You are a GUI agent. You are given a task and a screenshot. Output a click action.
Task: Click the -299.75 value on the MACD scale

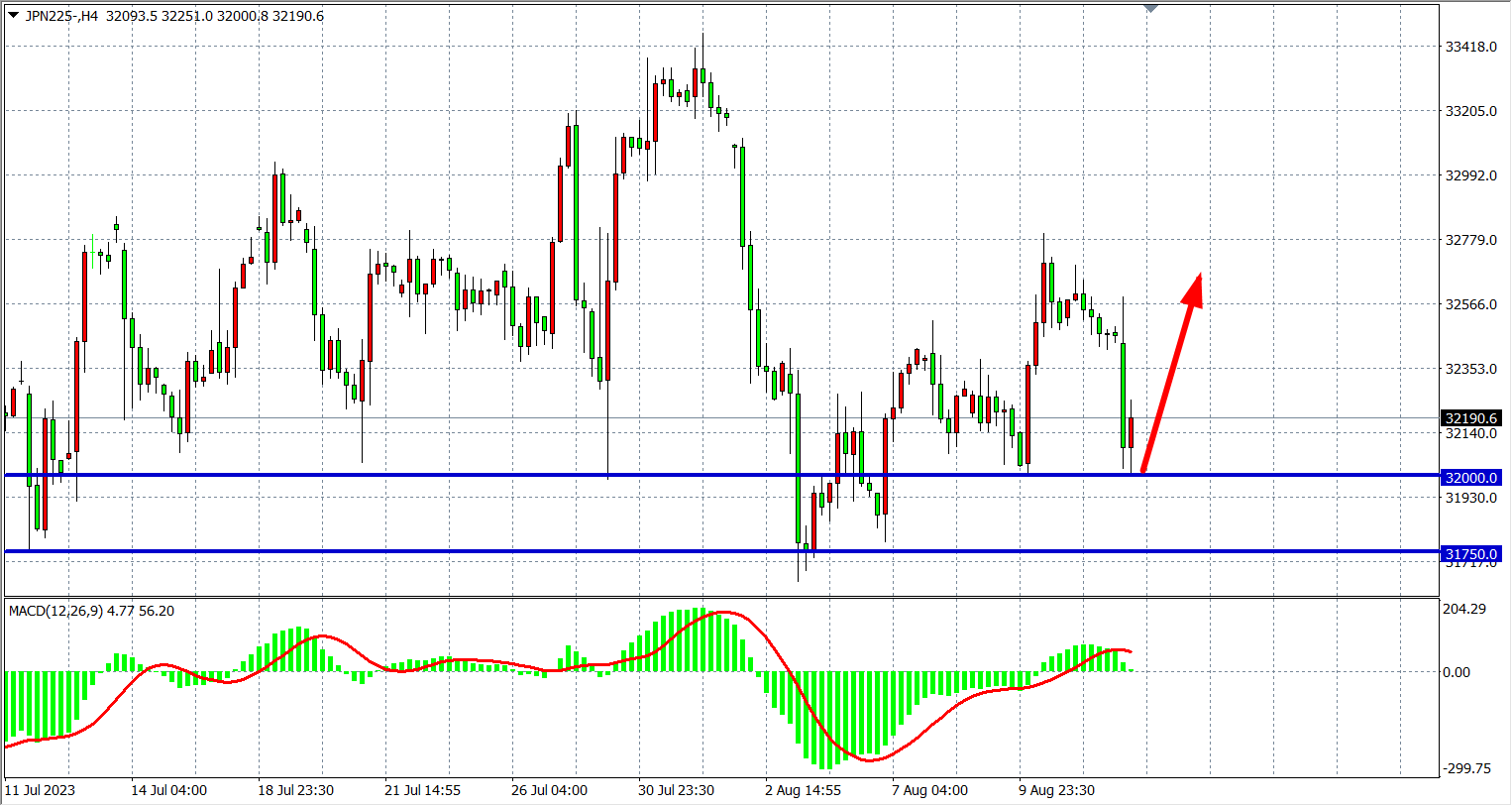1465,768
